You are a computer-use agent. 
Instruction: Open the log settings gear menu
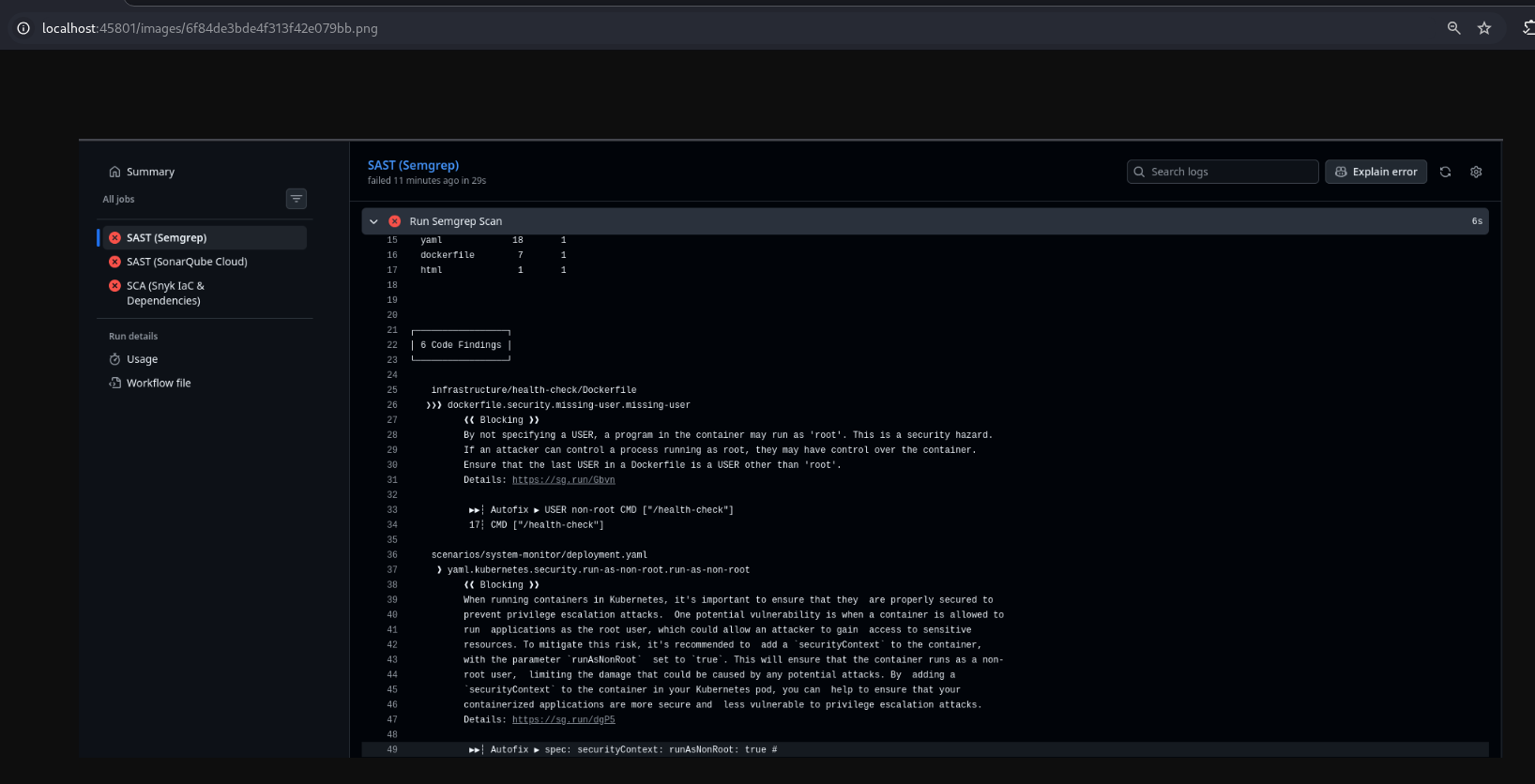pyautogui.click(x=1476, y=172)
